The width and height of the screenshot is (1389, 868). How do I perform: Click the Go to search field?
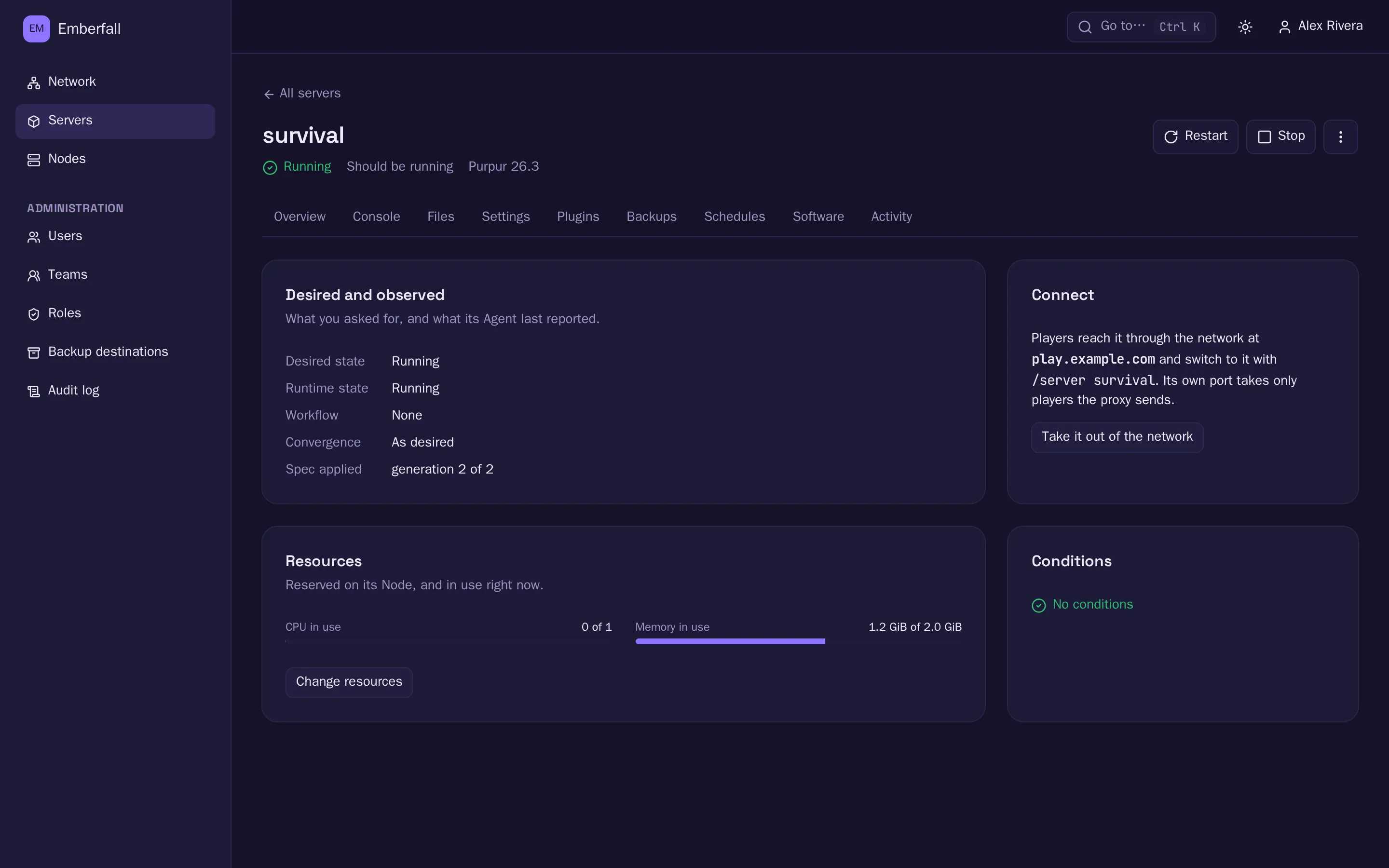pyautogui.click(x=1141, y=27)
